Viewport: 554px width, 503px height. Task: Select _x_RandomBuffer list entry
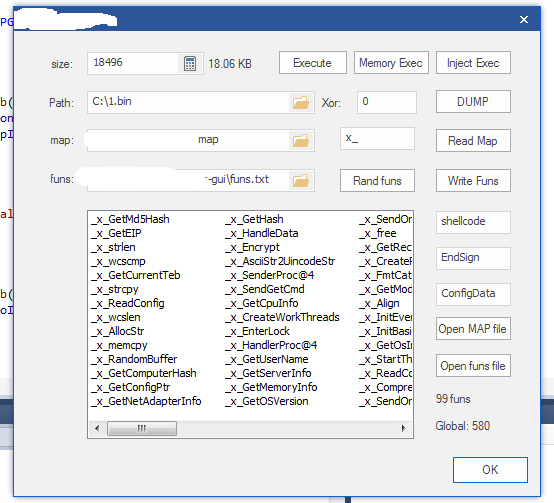(x=134, y=359)
